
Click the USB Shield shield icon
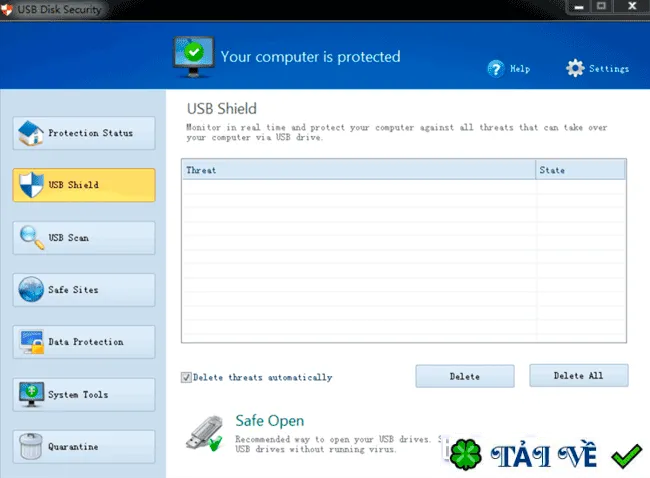click(x=31, y=185)
